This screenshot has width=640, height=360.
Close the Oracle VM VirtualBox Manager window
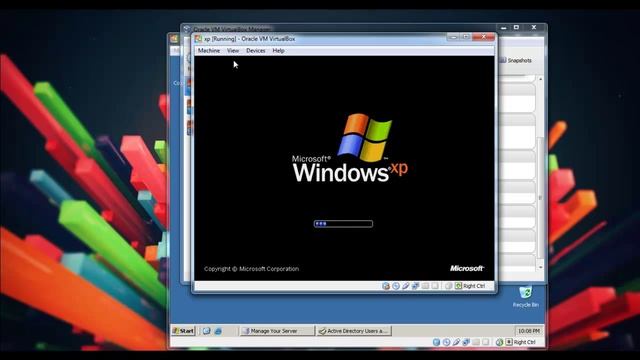tap(534, 27)
